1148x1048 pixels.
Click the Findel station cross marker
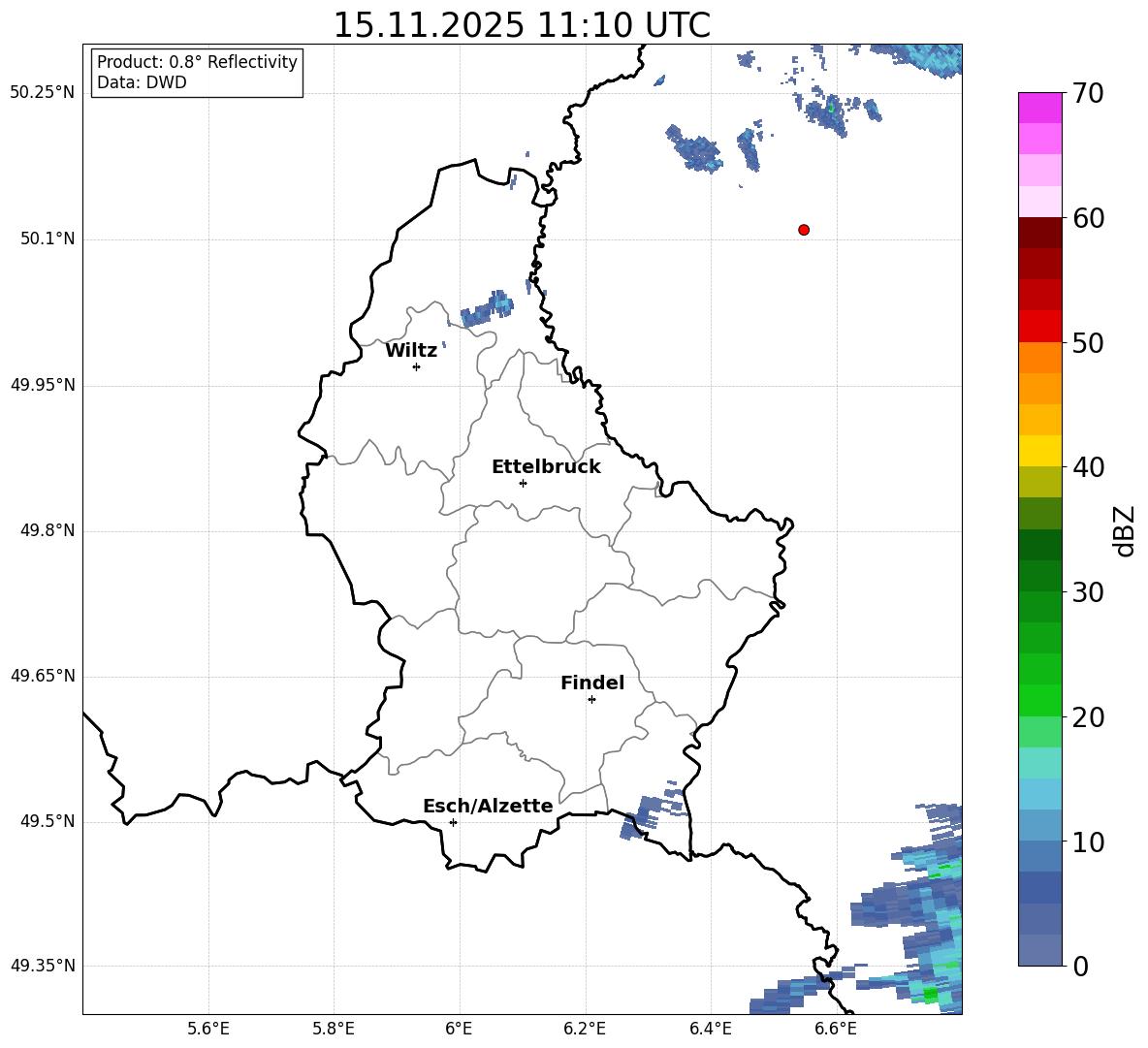[x=591, y=699]
